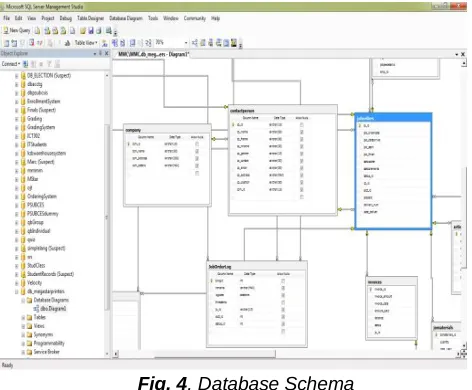The width and height of the screenshot is (472, 390).
Task: Expand the OrderingSystem database node
Action: [x=16, y=197]
